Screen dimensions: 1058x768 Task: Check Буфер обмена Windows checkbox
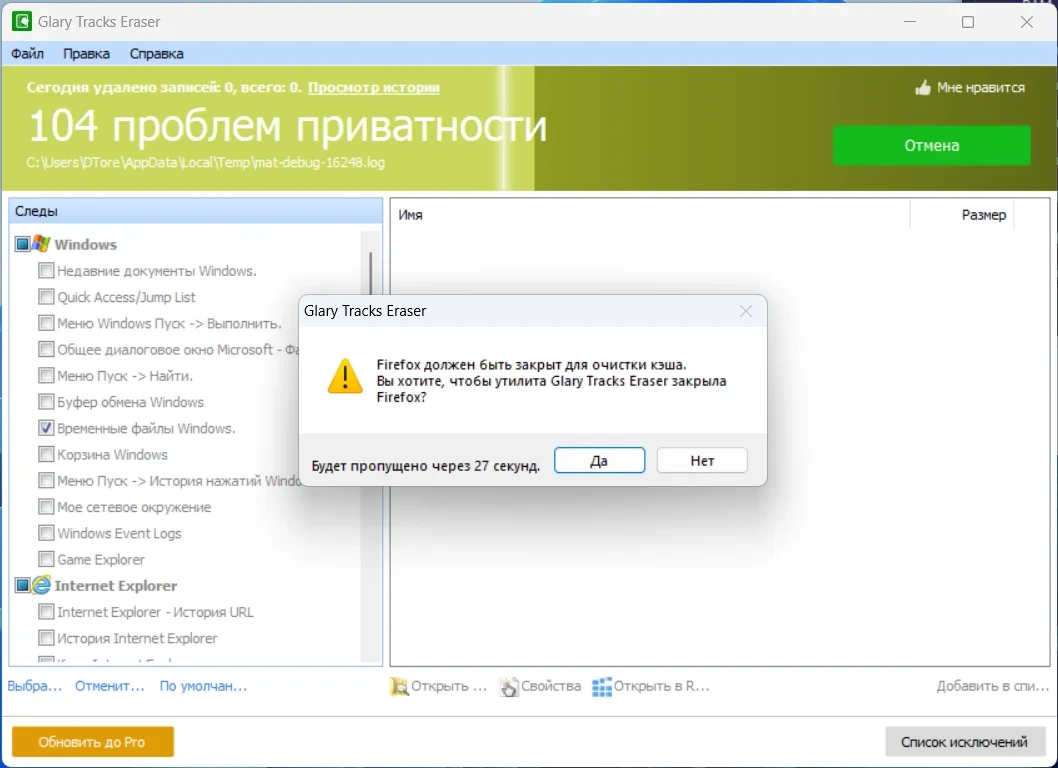(46, 402)
